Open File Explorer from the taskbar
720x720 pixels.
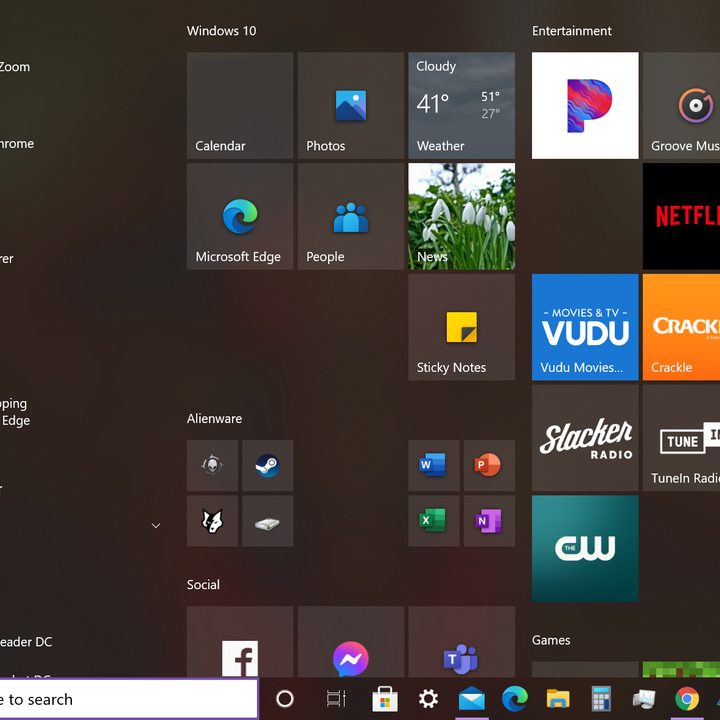558,699
